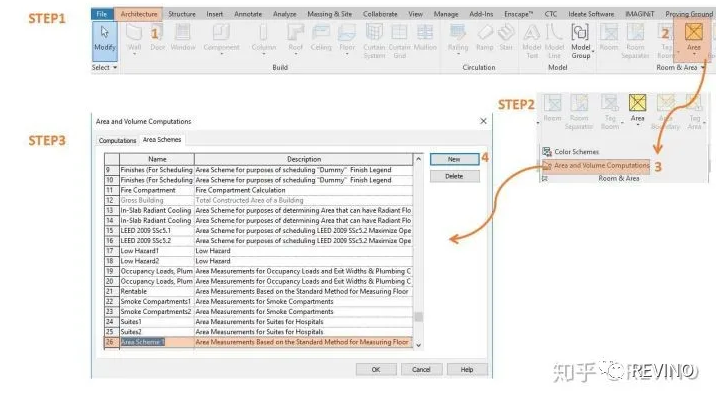Choose Room Separator in top ribbon
The width and height of the screenshot is (716, 397).
pyautogui.click(x=635, y=41)
